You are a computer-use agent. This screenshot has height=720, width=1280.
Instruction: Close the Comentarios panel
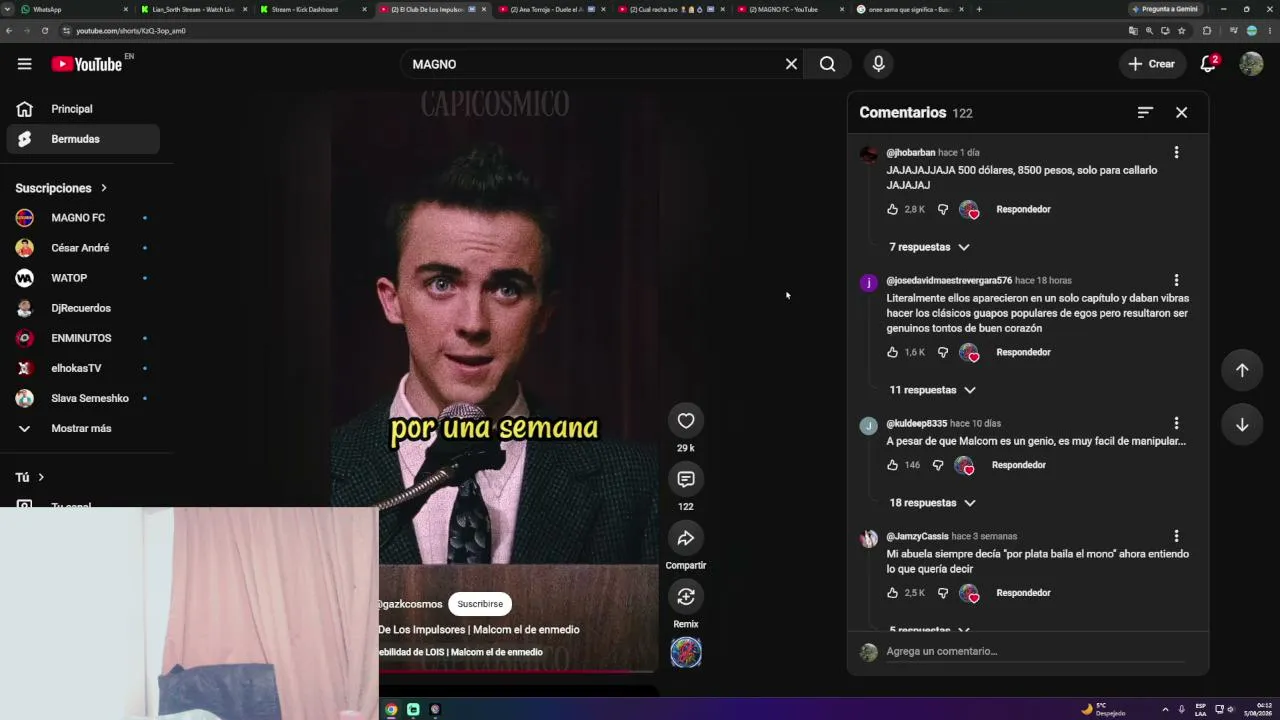(x=1181, y=112)
